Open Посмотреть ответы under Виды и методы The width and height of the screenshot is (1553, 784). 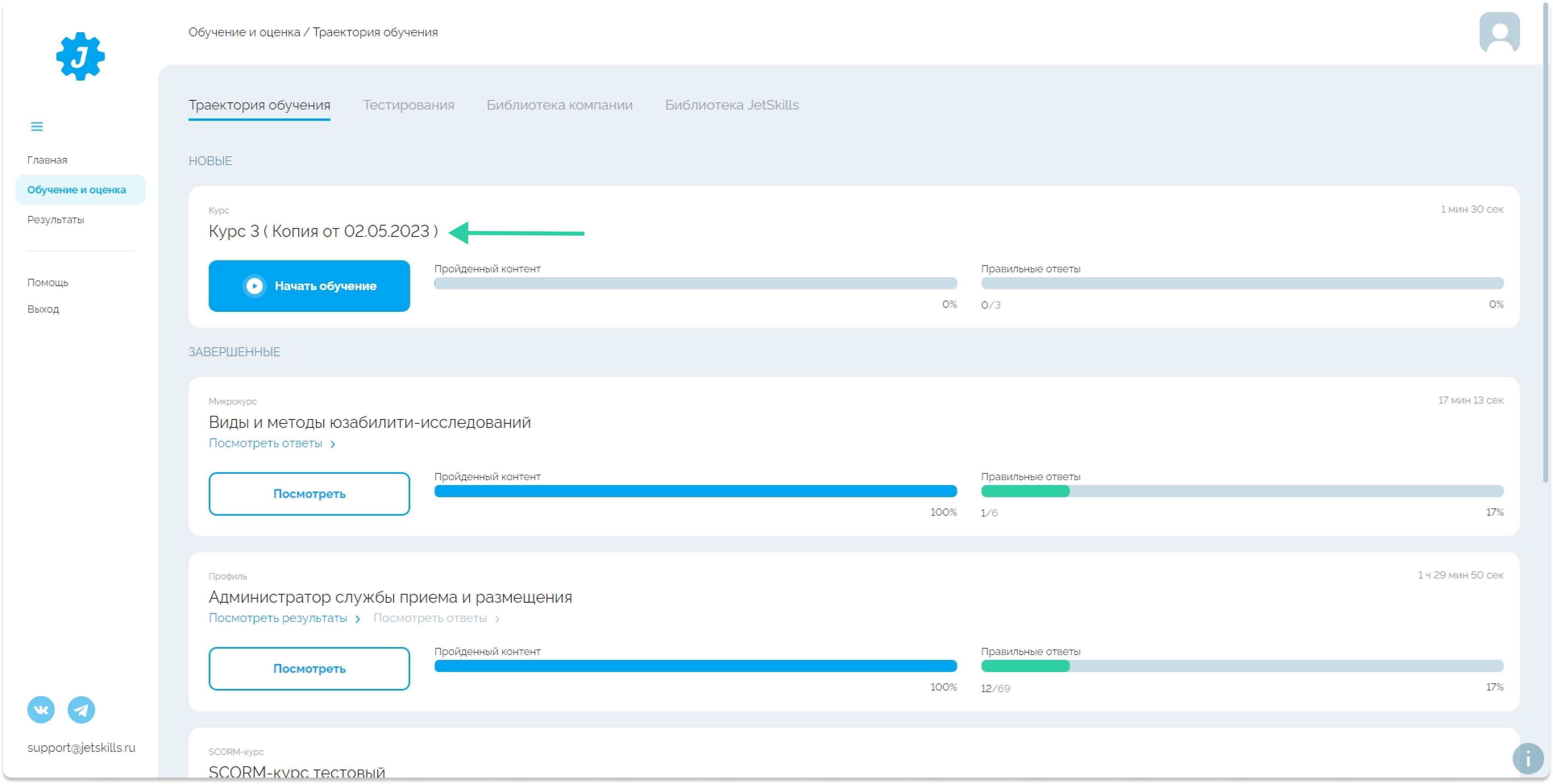coord(265,443)
